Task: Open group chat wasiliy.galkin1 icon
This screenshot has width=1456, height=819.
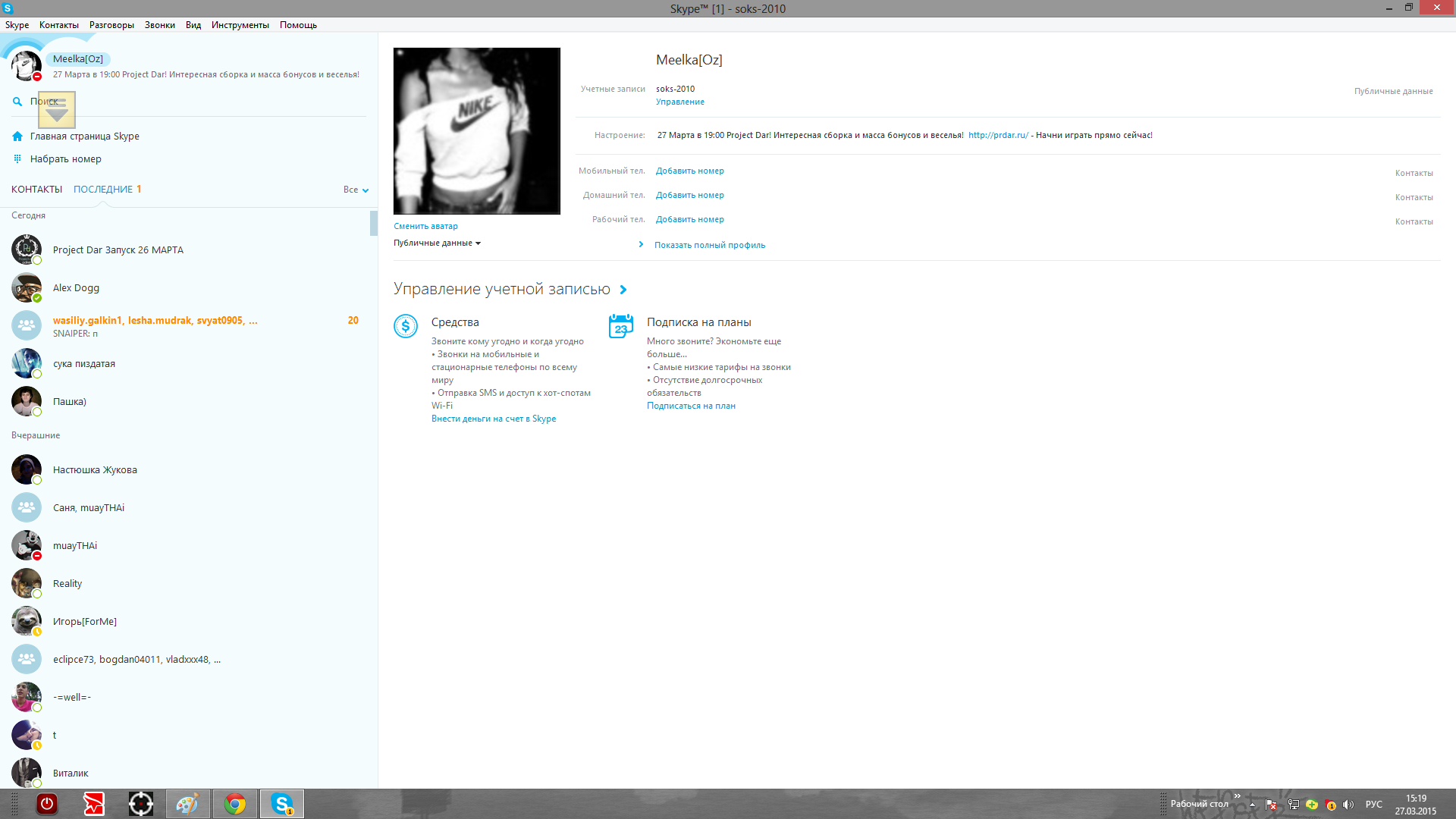Action: click(27, 325)
